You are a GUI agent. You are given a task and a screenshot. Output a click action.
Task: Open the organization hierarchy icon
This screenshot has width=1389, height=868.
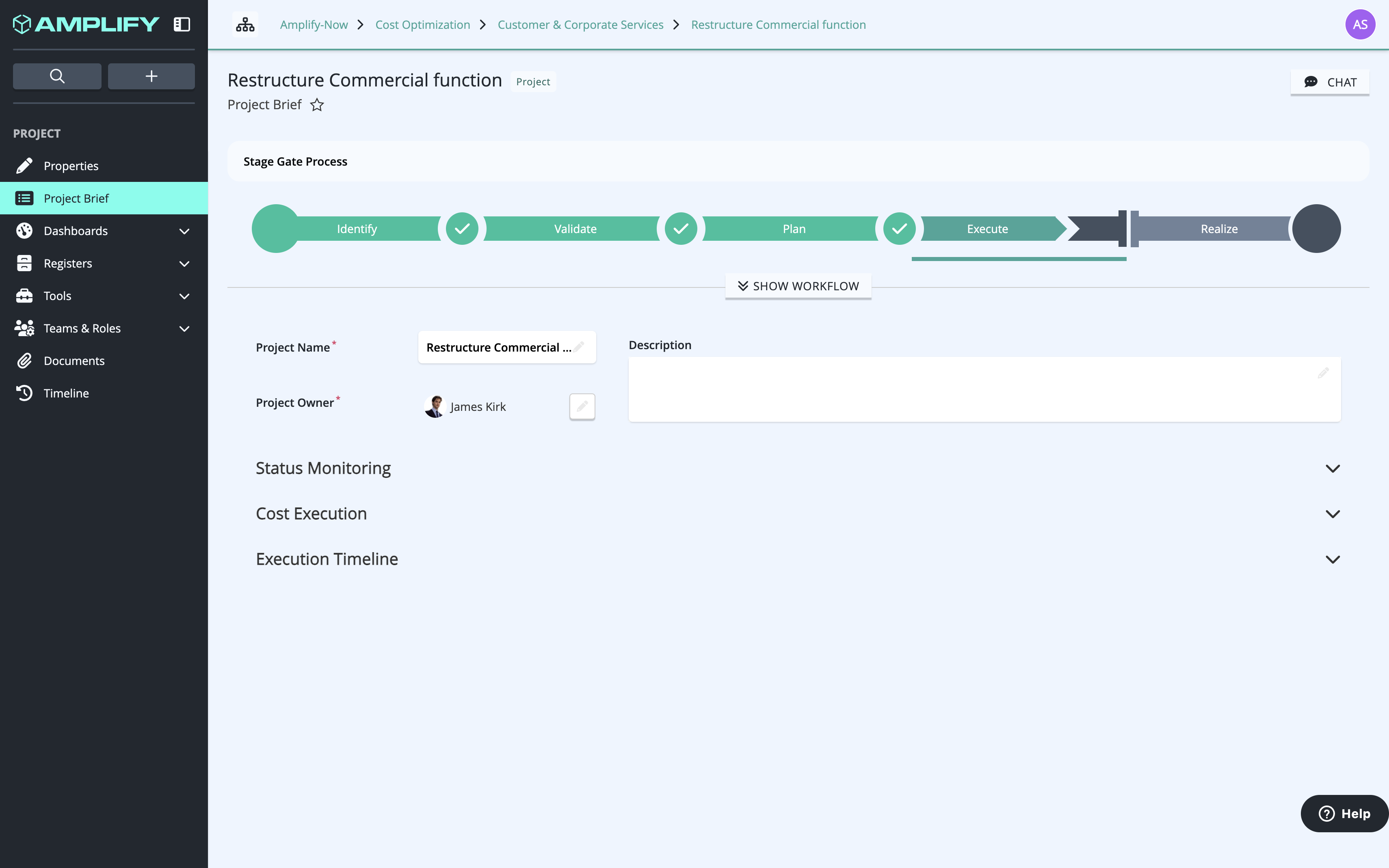(245, 25)
